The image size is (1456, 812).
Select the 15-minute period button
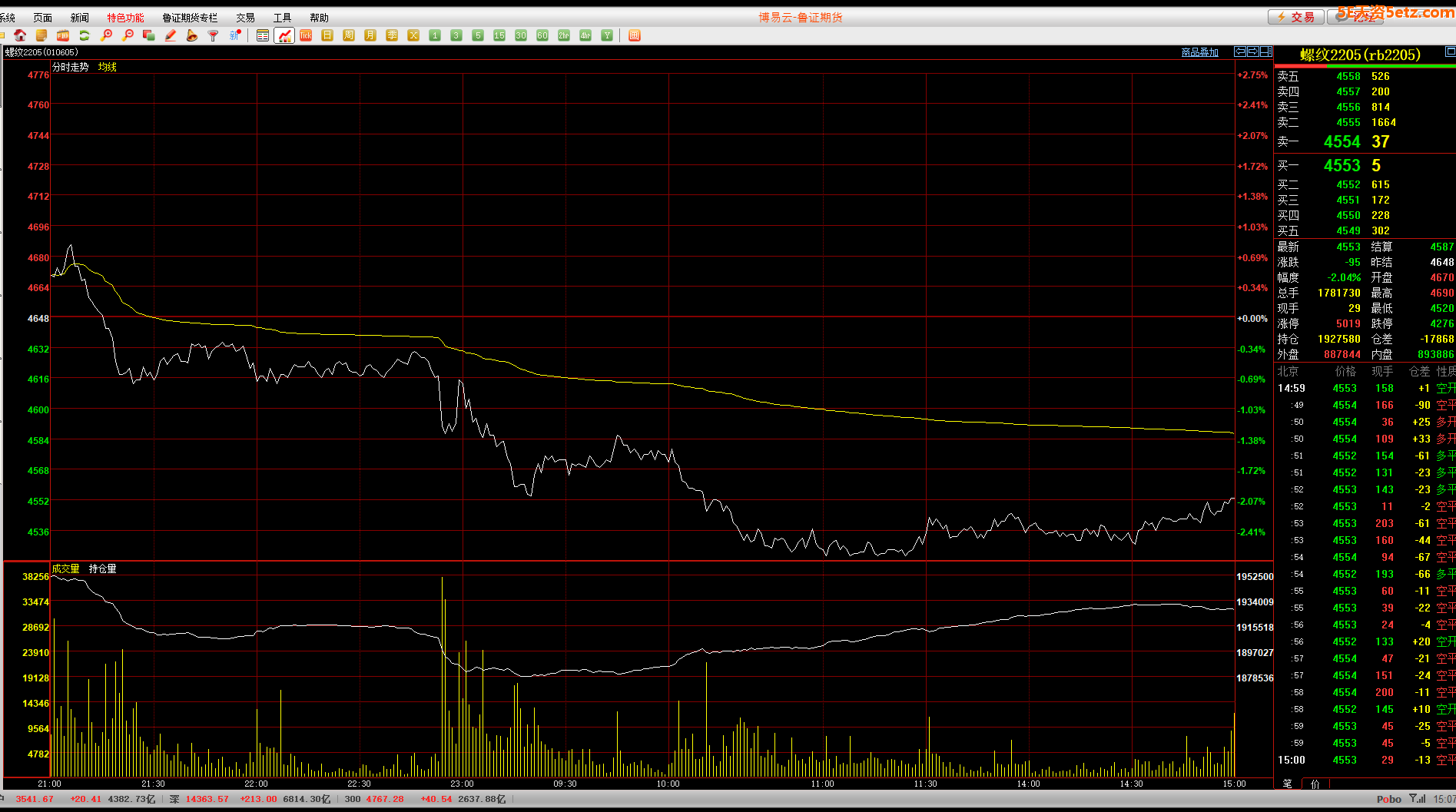pos(499,35)
